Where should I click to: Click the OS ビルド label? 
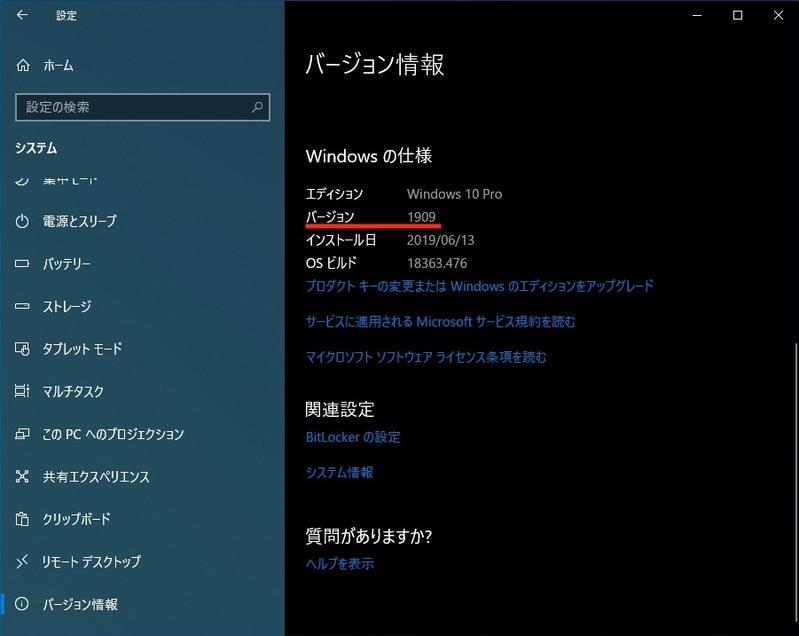pos(331,263)
